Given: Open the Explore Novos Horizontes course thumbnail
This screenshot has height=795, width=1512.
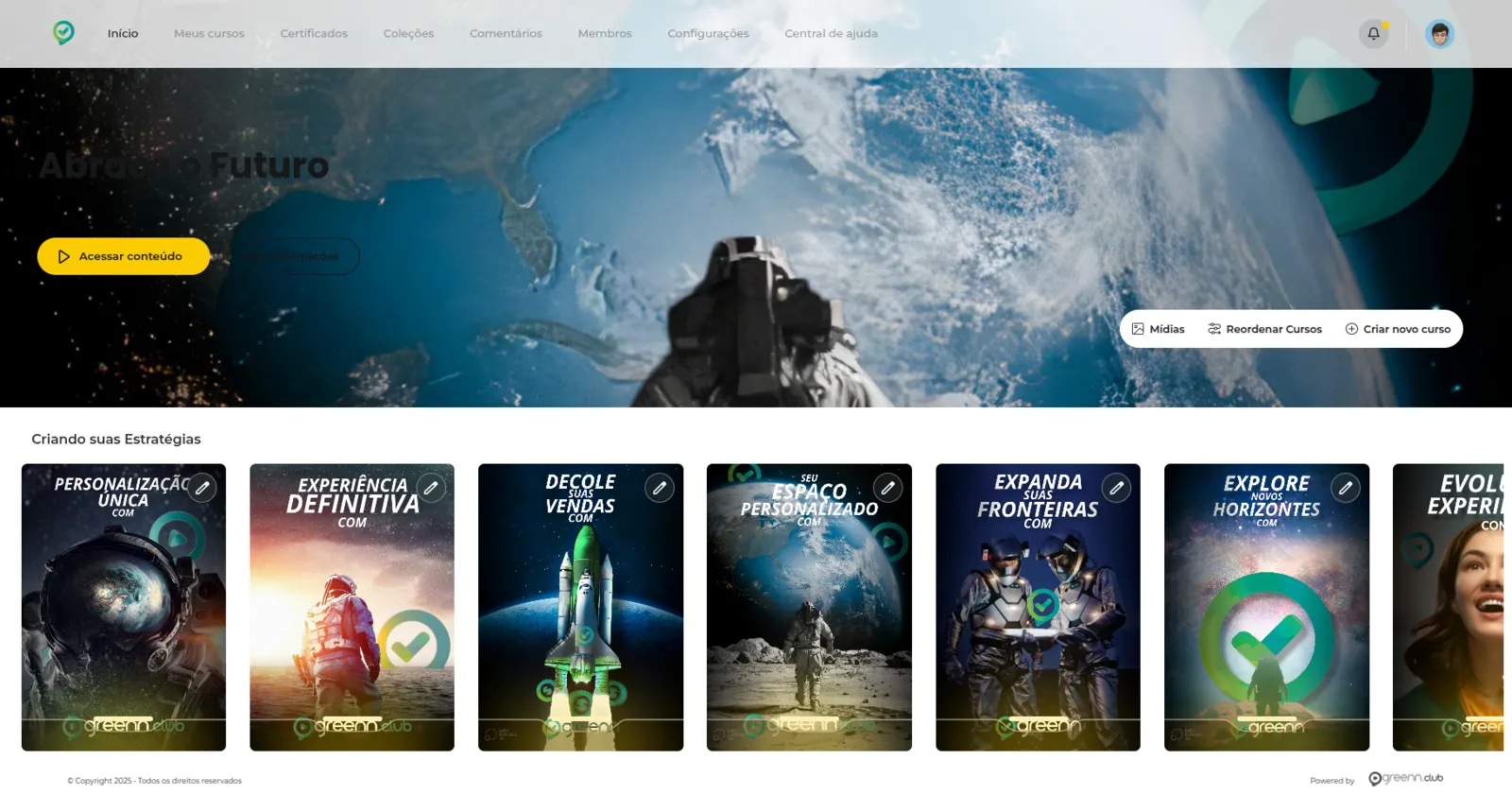Looking at the screenshot, I should tap(1267, 607).
